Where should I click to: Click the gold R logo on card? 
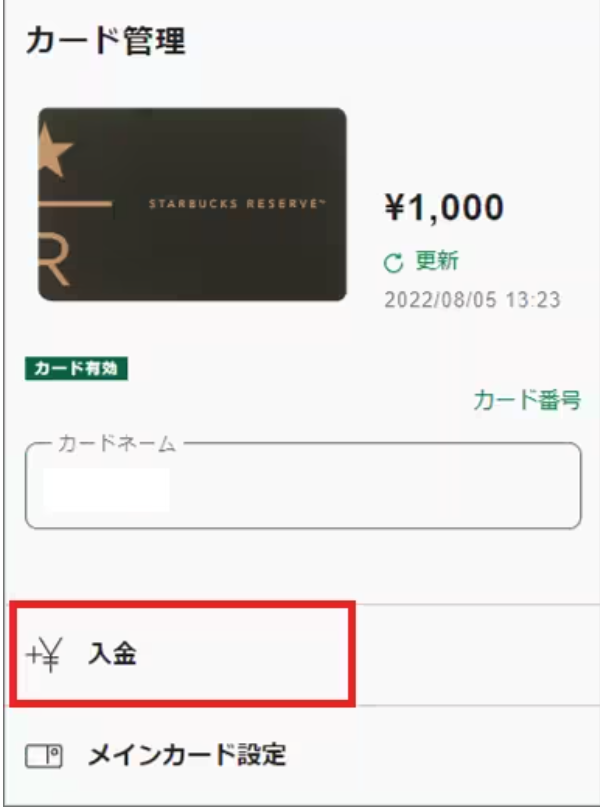click(x=54, y=258)
